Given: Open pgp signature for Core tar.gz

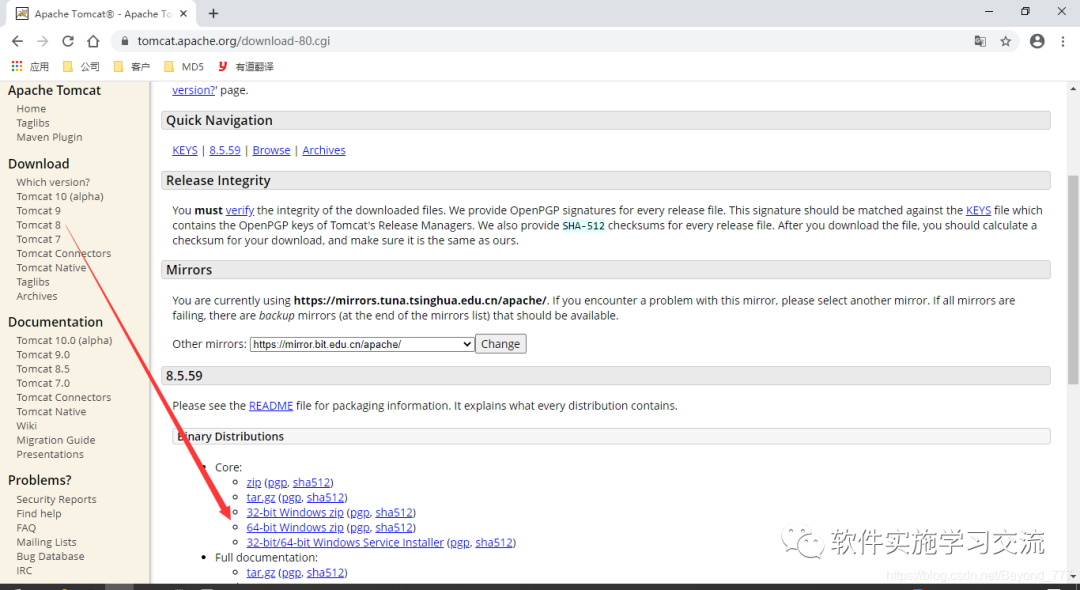Looking at the screenshot, I should [291, 497].
